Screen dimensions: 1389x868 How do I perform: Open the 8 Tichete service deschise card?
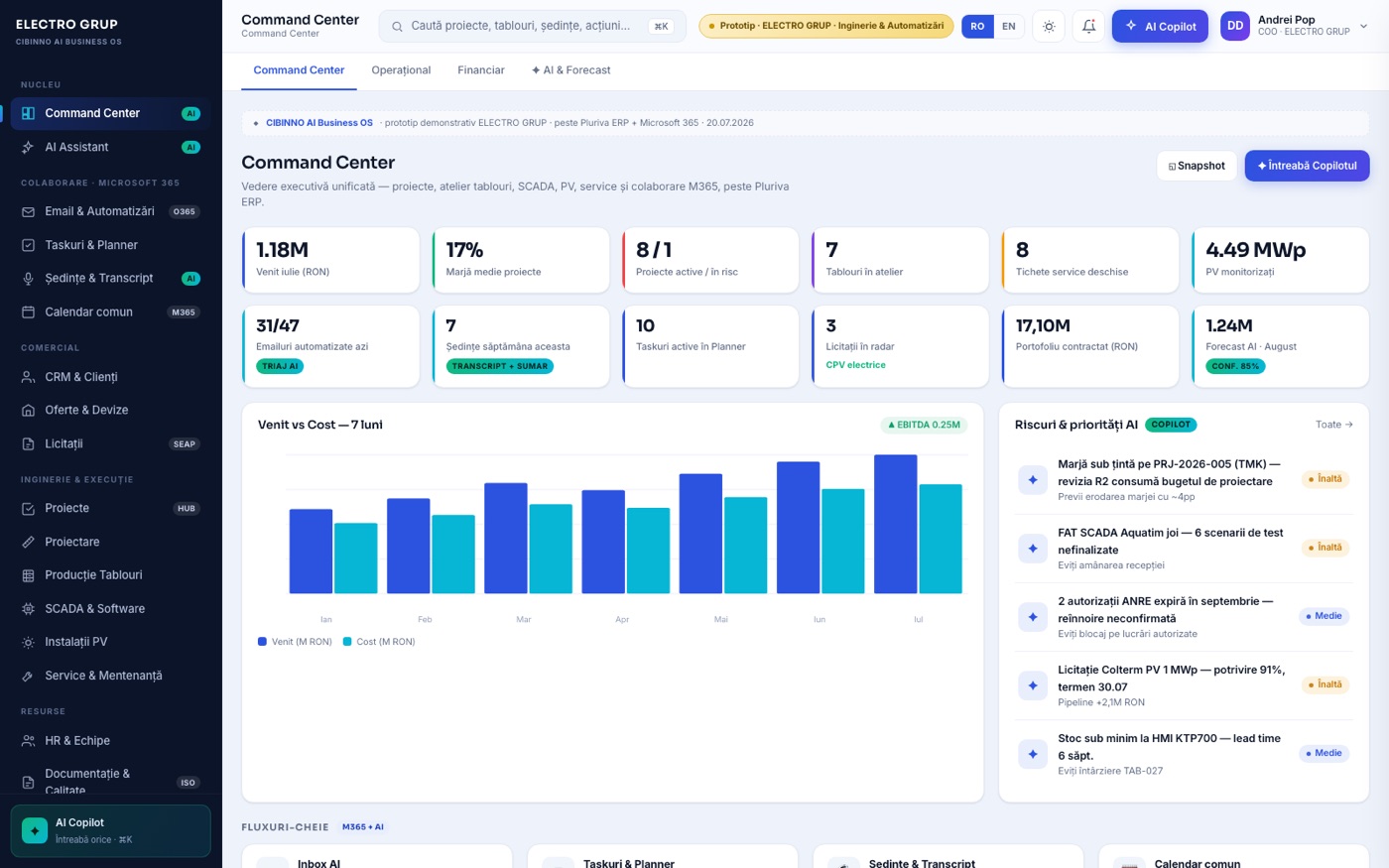1090,260
